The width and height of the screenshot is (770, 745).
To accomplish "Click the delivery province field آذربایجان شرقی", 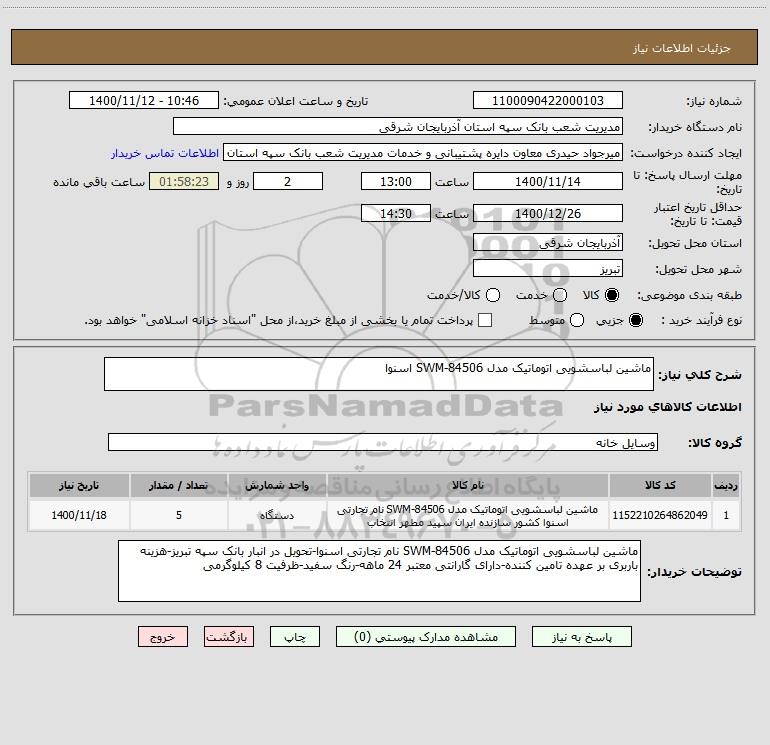I will (548, 242).
